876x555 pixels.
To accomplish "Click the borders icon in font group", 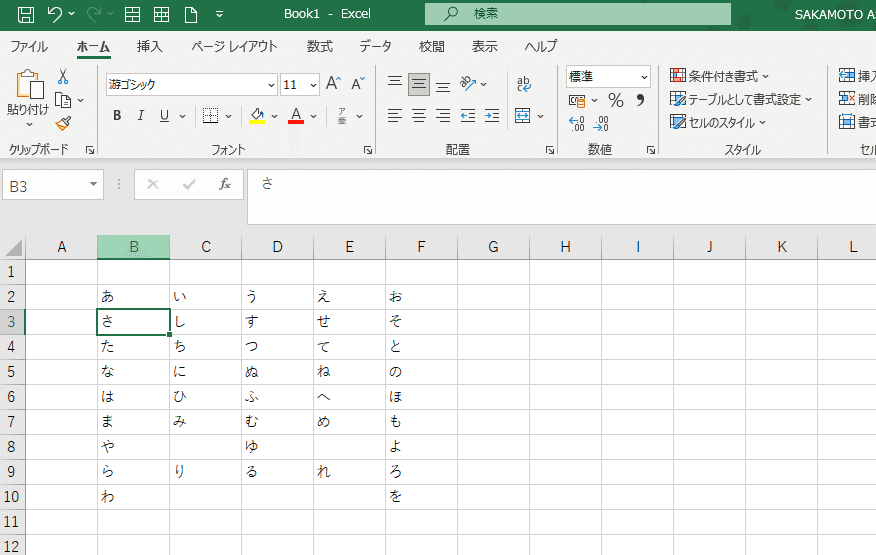I will click(210, 116).
